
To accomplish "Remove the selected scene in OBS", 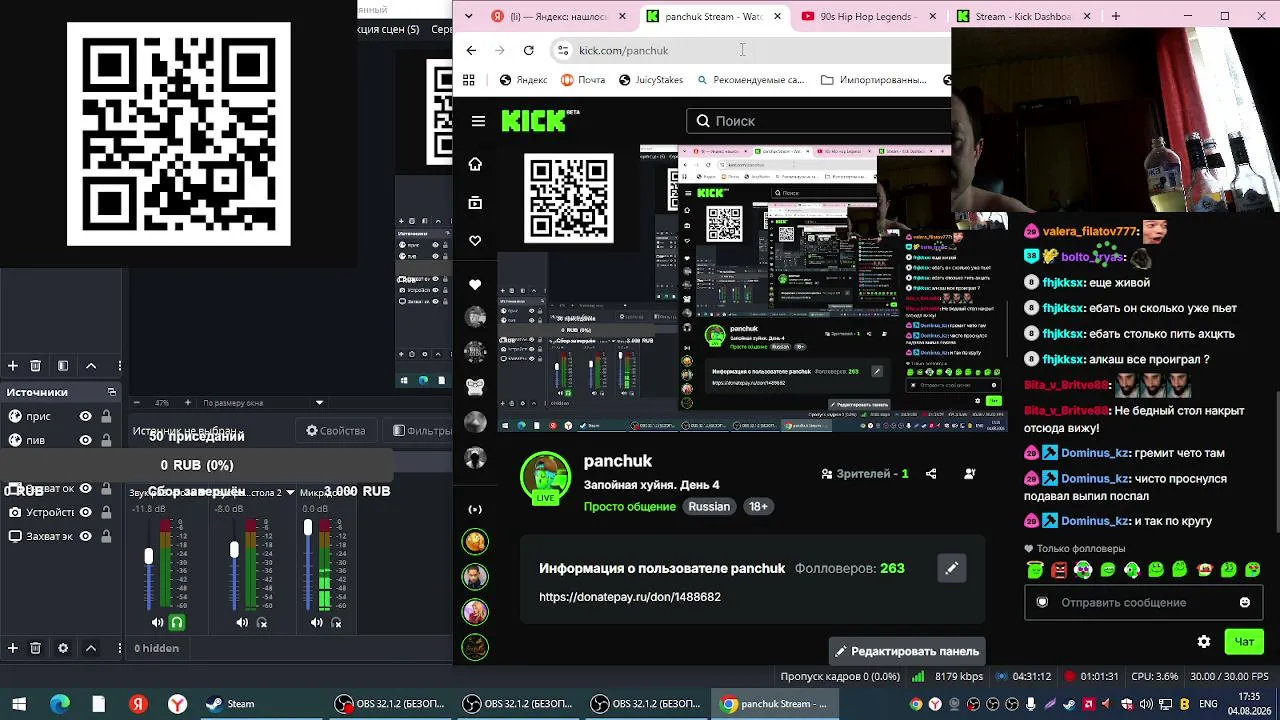I will click(36, 366).
